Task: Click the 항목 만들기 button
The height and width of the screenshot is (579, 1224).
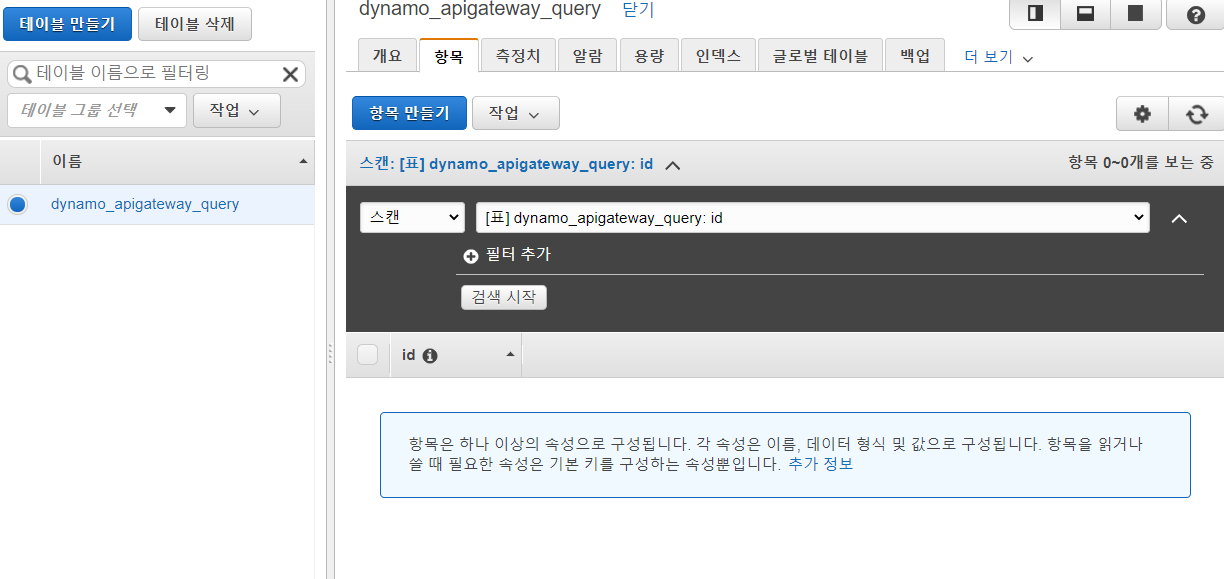Action: click(x=409, y=113)
